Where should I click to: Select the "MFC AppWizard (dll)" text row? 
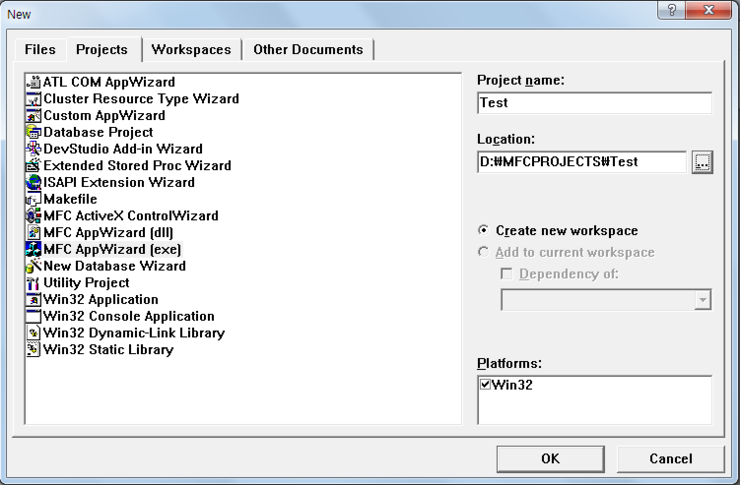pyautogui.click(x=109, y=233)
